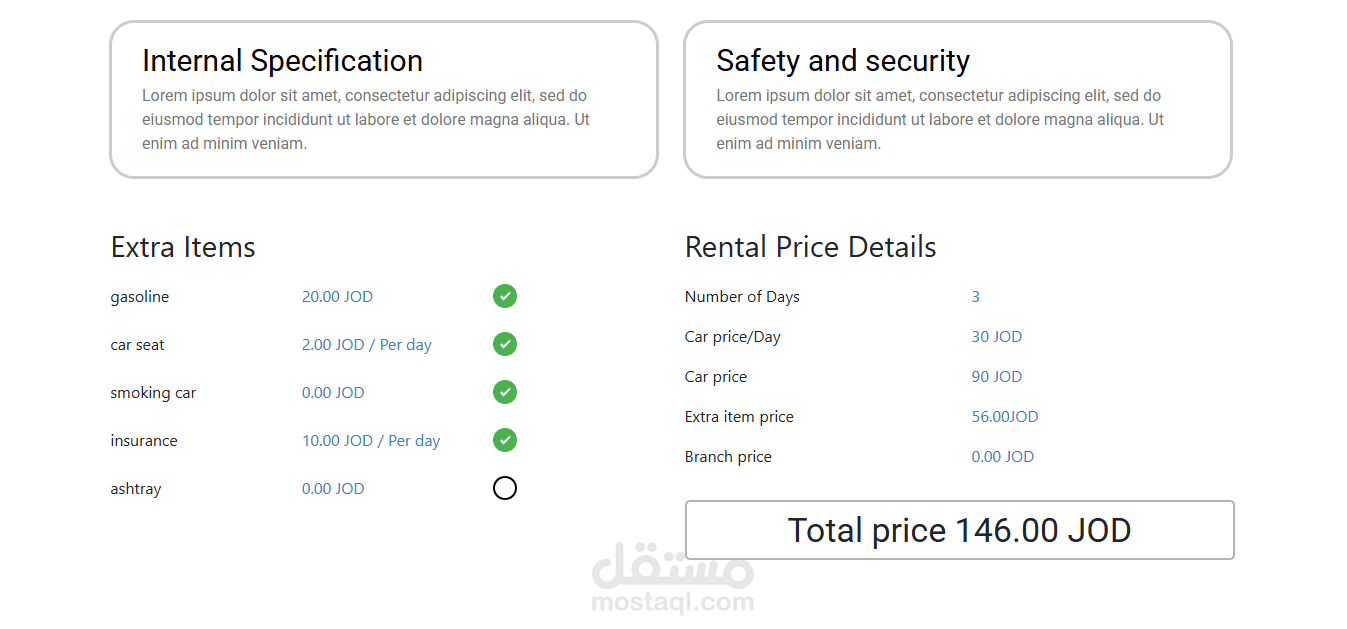Select the Car price/Day 30 JOD value
The height and width of the screenshot is (629, 1347).
(x=996, y=337)
